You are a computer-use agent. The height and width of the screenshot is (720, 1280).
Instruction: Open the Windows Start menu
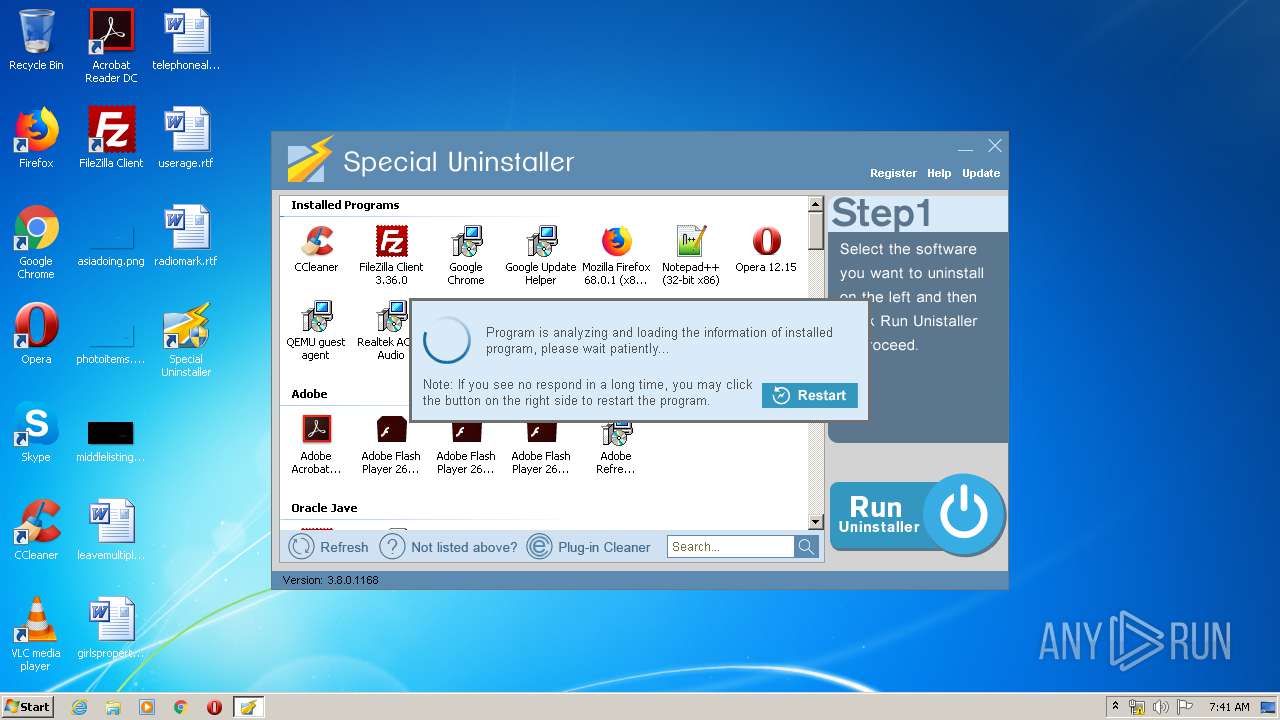coord(28,707)
